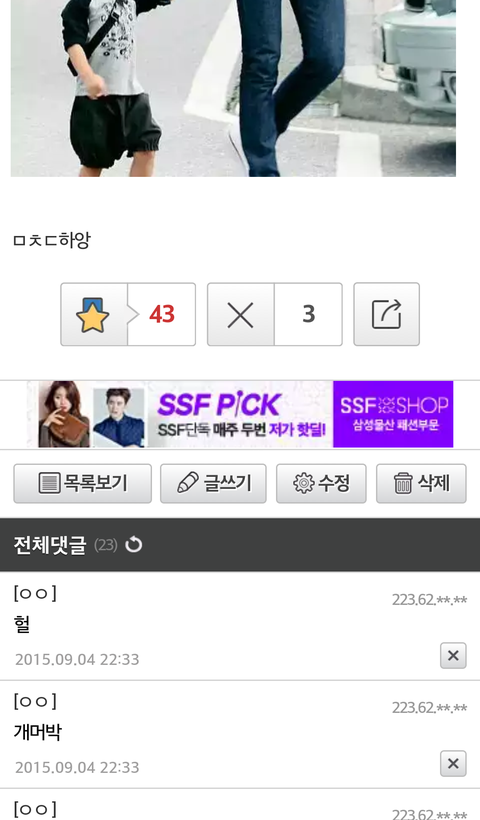Click the downvote count 3
Viewport: 480px width, 820px height.
click(x=308, y=314)
